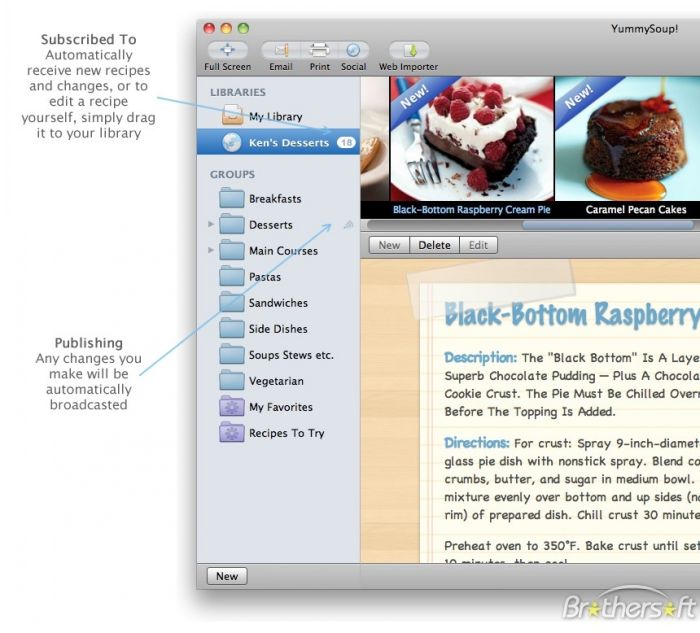Image resolution: width=700 pixels, height=633 pixels.
Task: Open the Recipes To Try group
Action: (x=286, y=433)
